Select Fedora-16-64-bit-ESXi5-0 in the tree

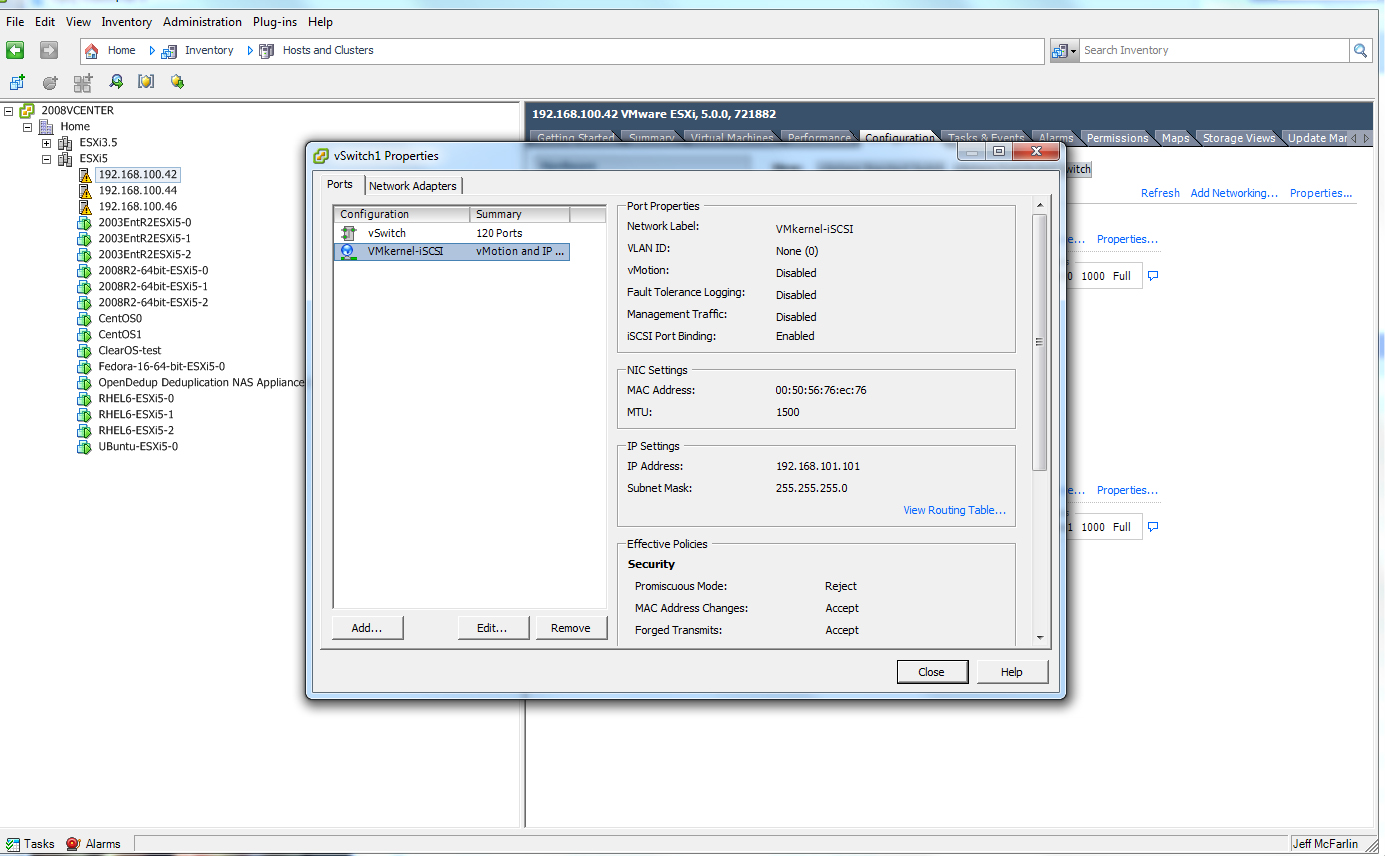pyautogui.click(x=161, y=366)
